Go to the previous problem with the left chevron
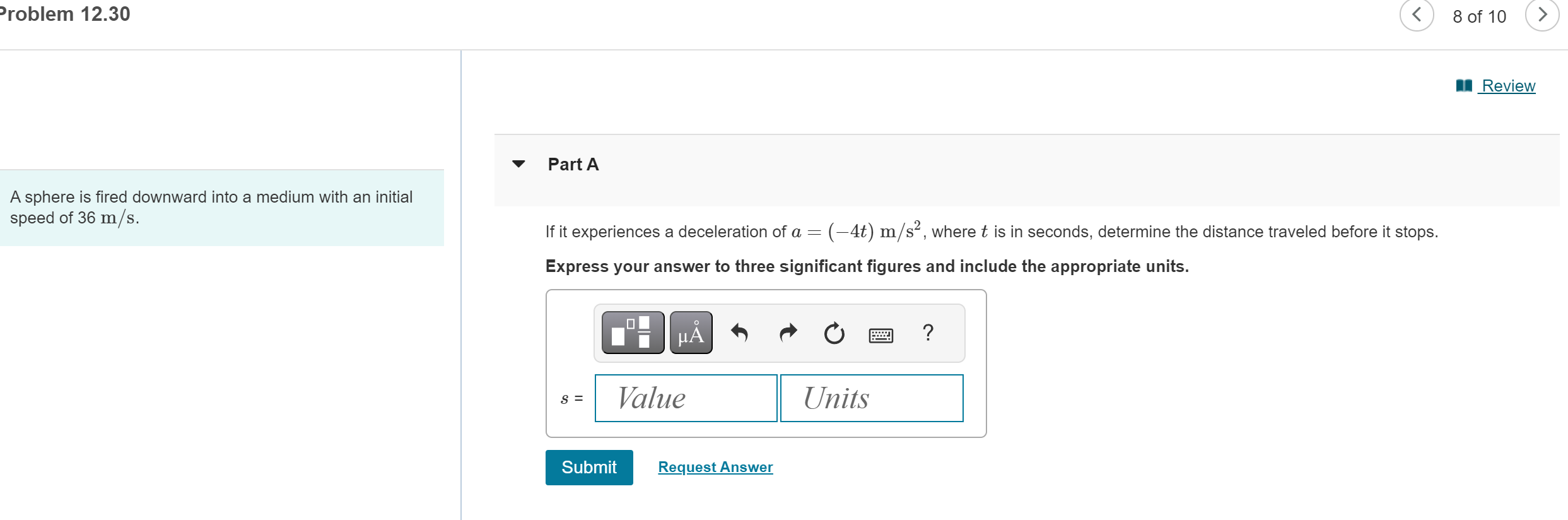This screenshot has height=520, width=1568. [1417, 16]
